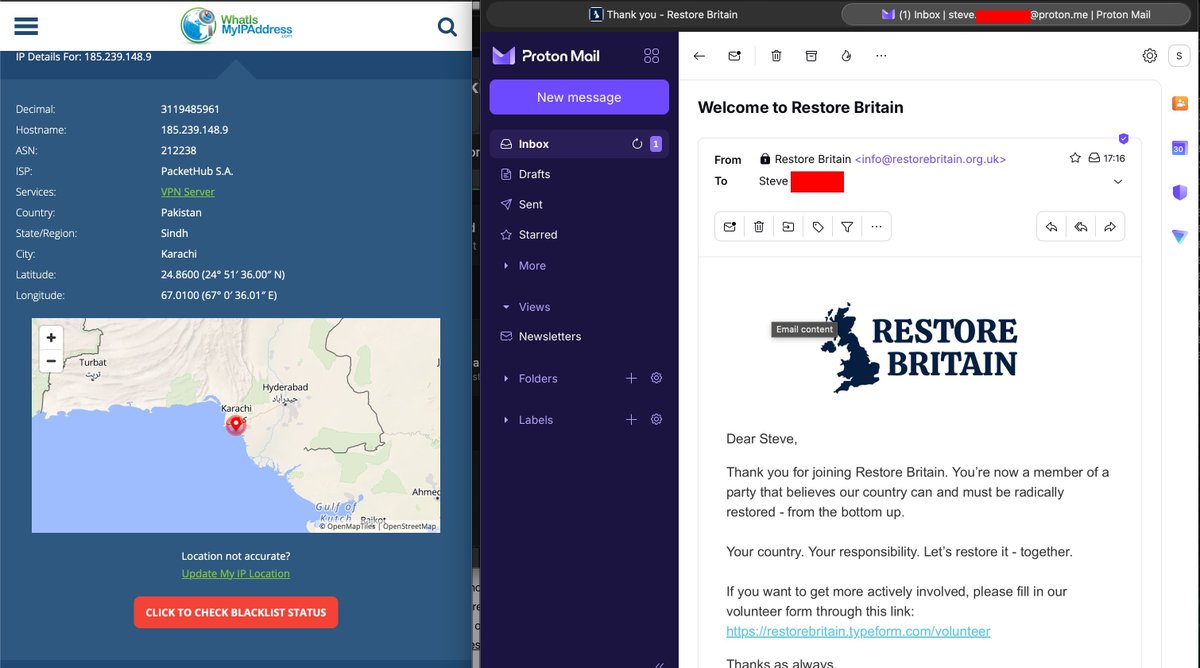Move message to spam with fire icon
The height and width of the screenshot is (668, 1200).
point(846,56)
